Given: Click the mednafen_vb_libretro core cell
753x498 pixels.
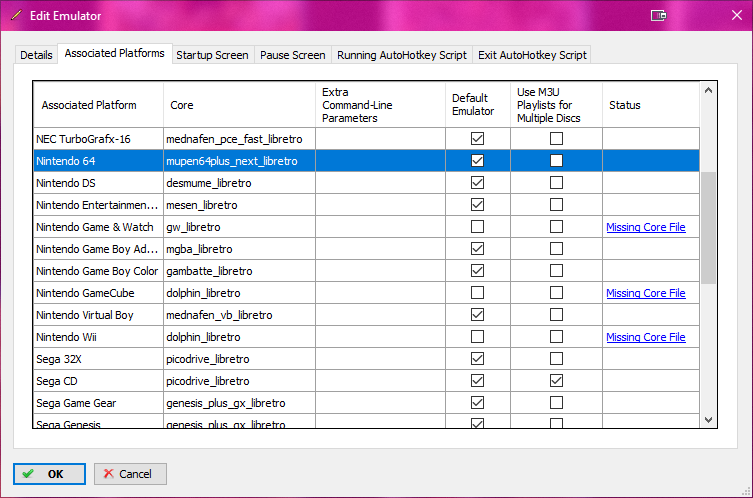Looking at the screenshot, I should [240, 316].
